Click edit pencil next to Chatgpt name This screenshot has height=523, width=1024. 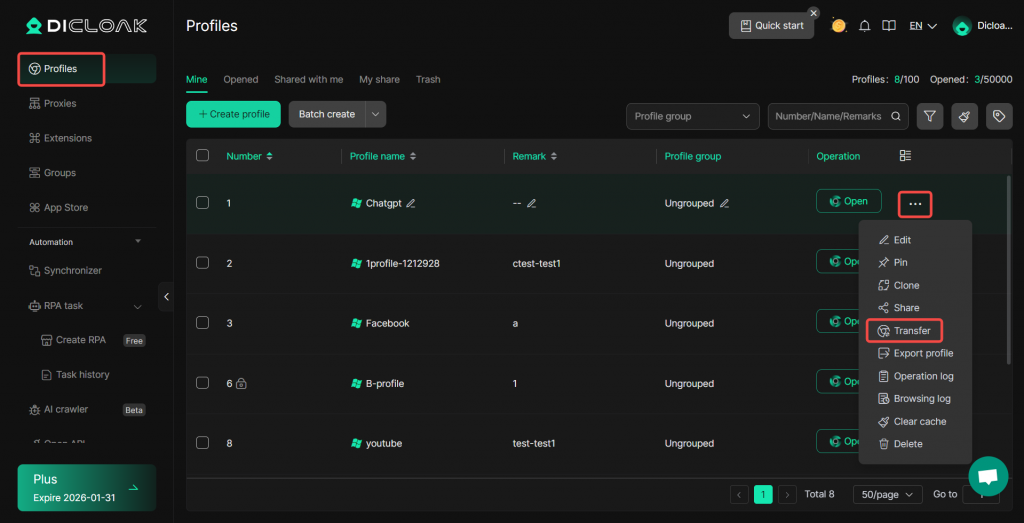411,203
